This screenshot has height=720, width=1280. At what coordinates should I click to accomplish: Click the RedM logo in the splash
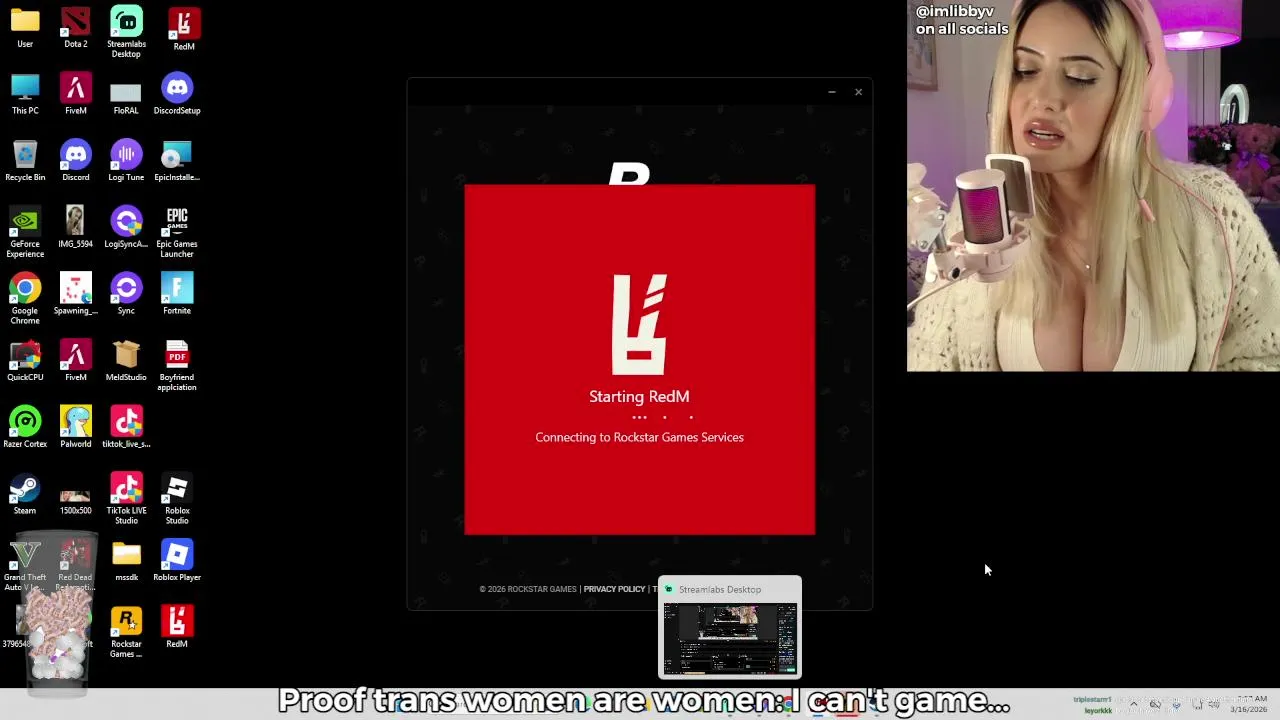(639, 324)
